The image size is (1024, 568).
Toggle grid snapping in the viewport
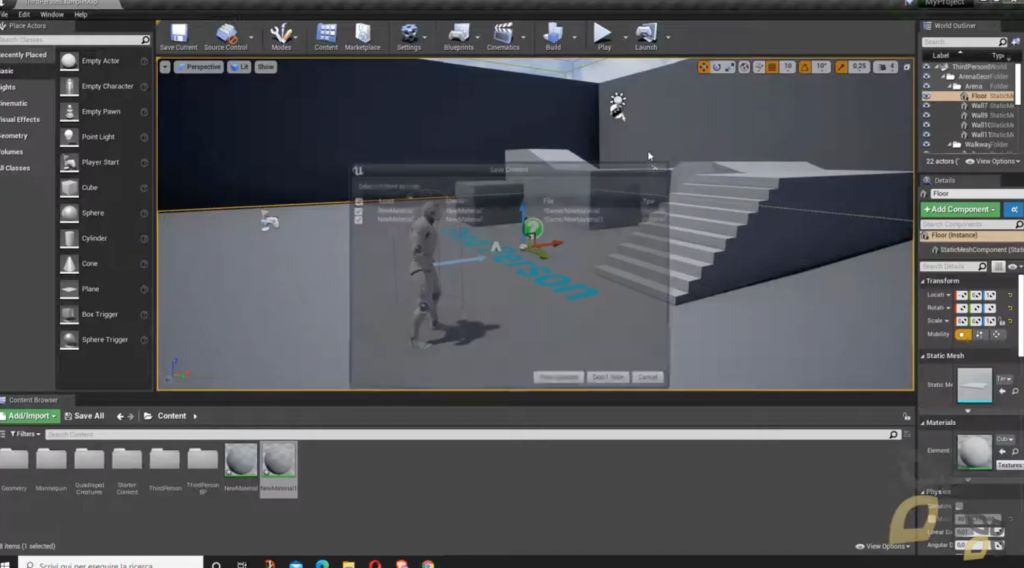(x=772, y=67)
